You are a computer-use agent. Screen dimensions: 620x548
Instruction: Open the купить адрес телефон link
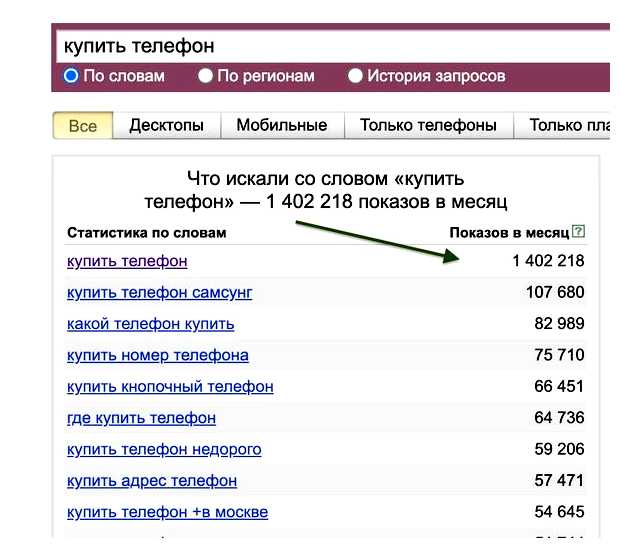coord(152,481)
